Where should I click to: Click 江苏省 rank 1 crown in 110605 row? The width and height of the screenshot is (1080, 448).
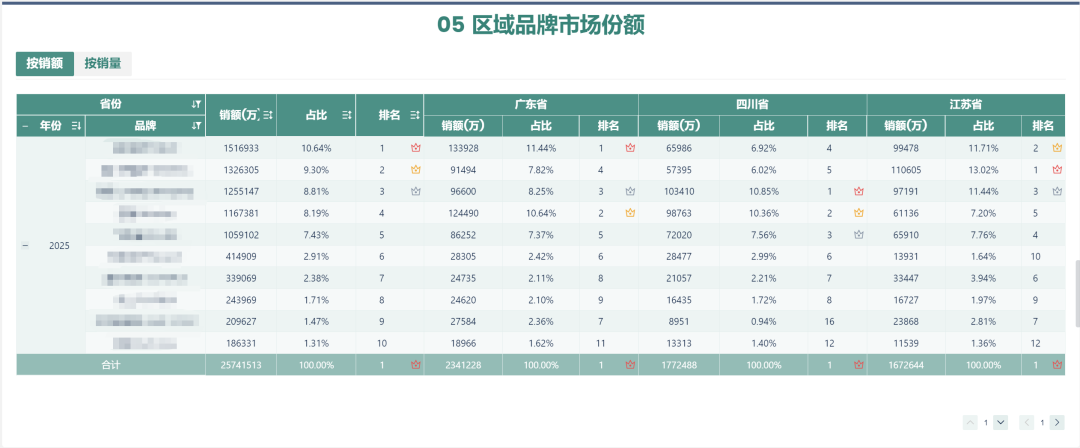[1057, 170]
